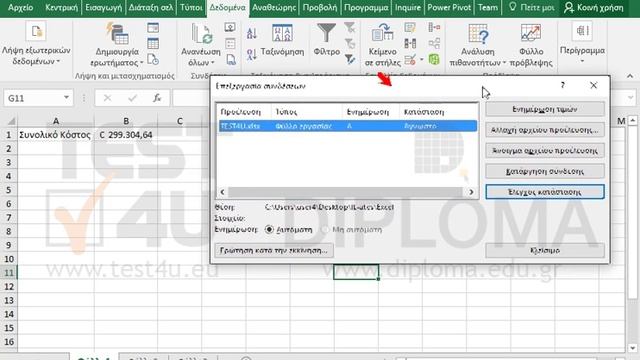Expand the formula bar chevron
The width and height of the screenshot is (640, 360).
631,98
